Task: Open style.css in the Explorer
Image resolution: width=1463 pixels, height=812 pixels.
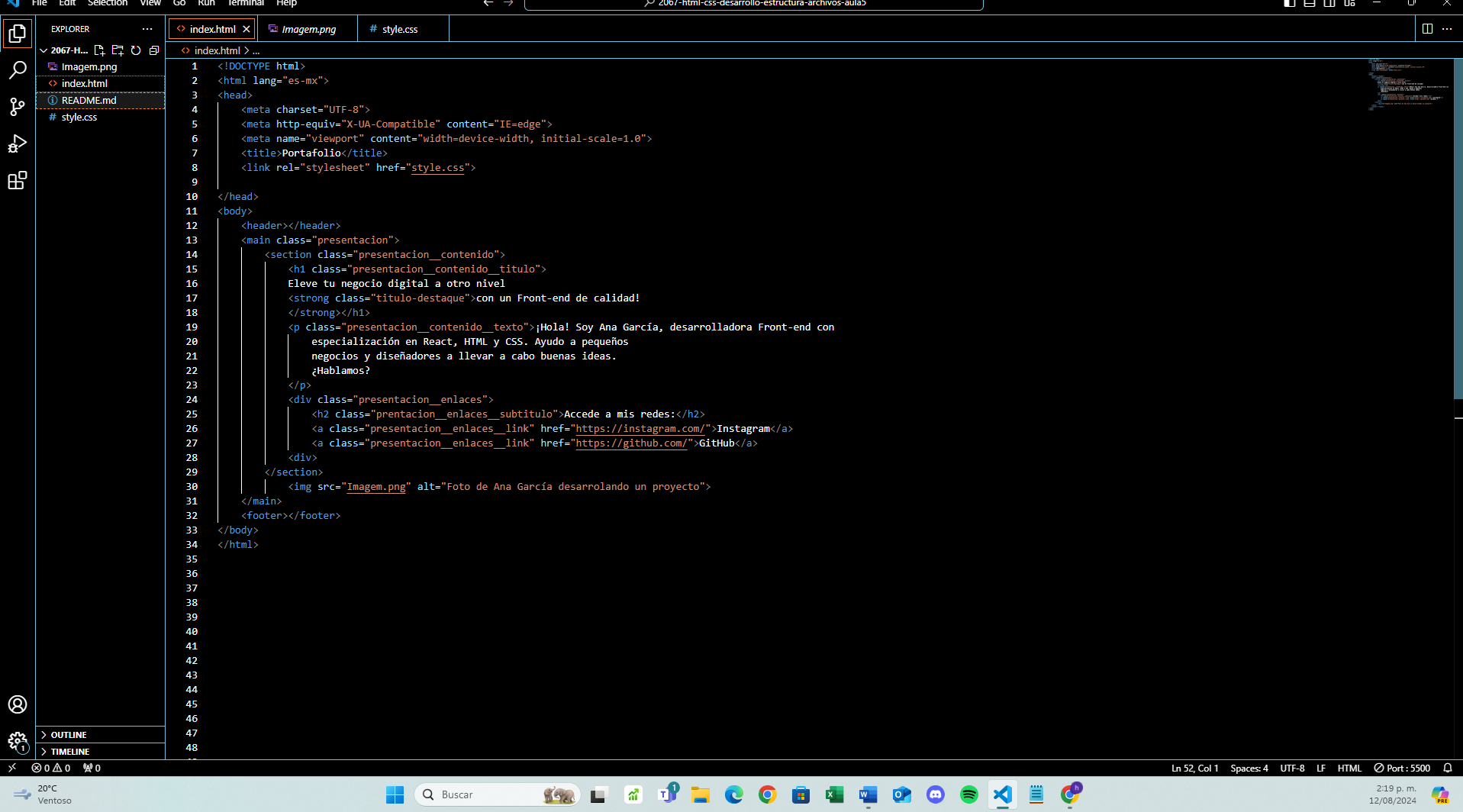Action: pos(100,117)
